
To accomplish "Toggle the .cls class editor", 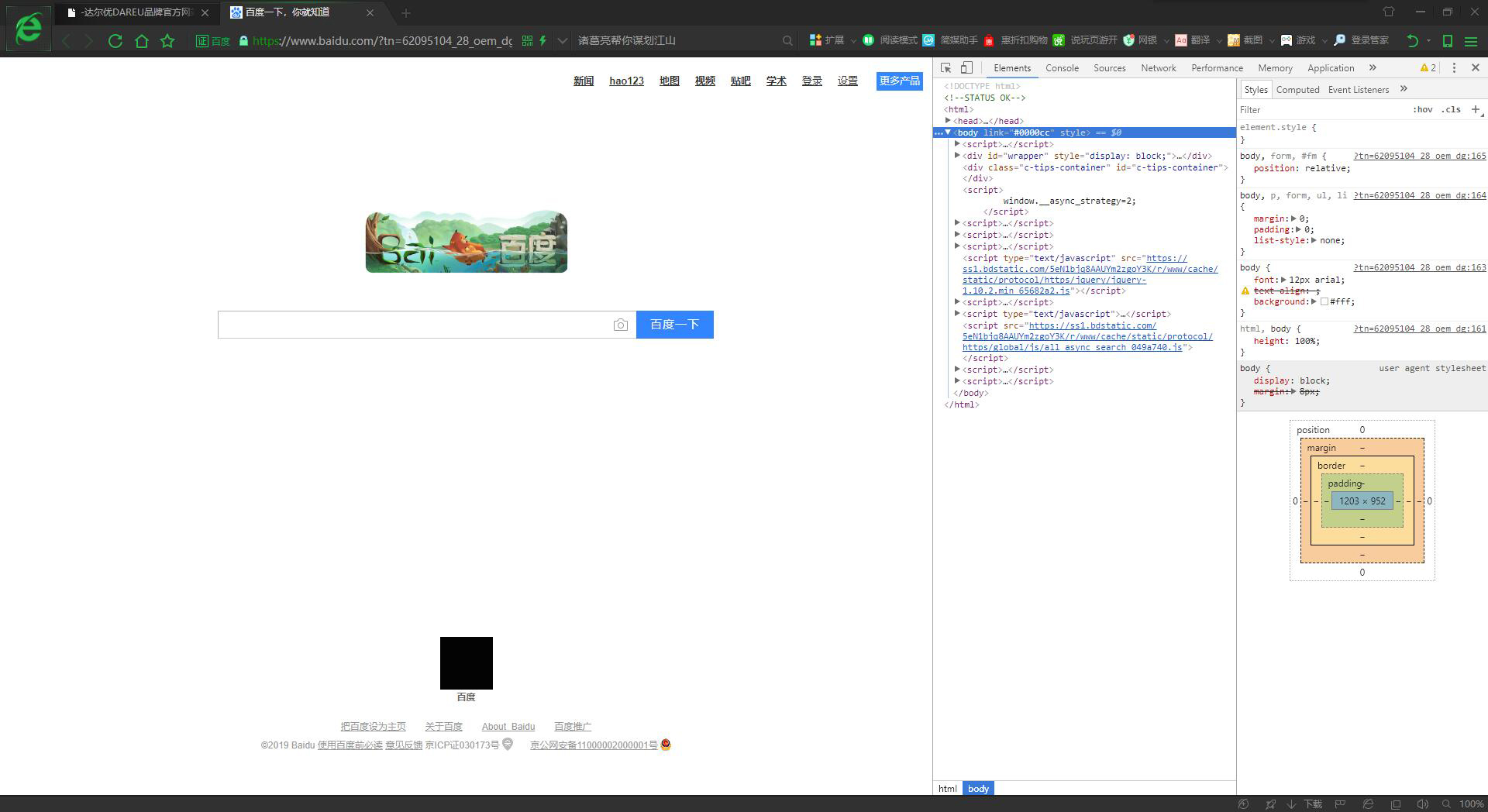I will (x=1451, y=110).
